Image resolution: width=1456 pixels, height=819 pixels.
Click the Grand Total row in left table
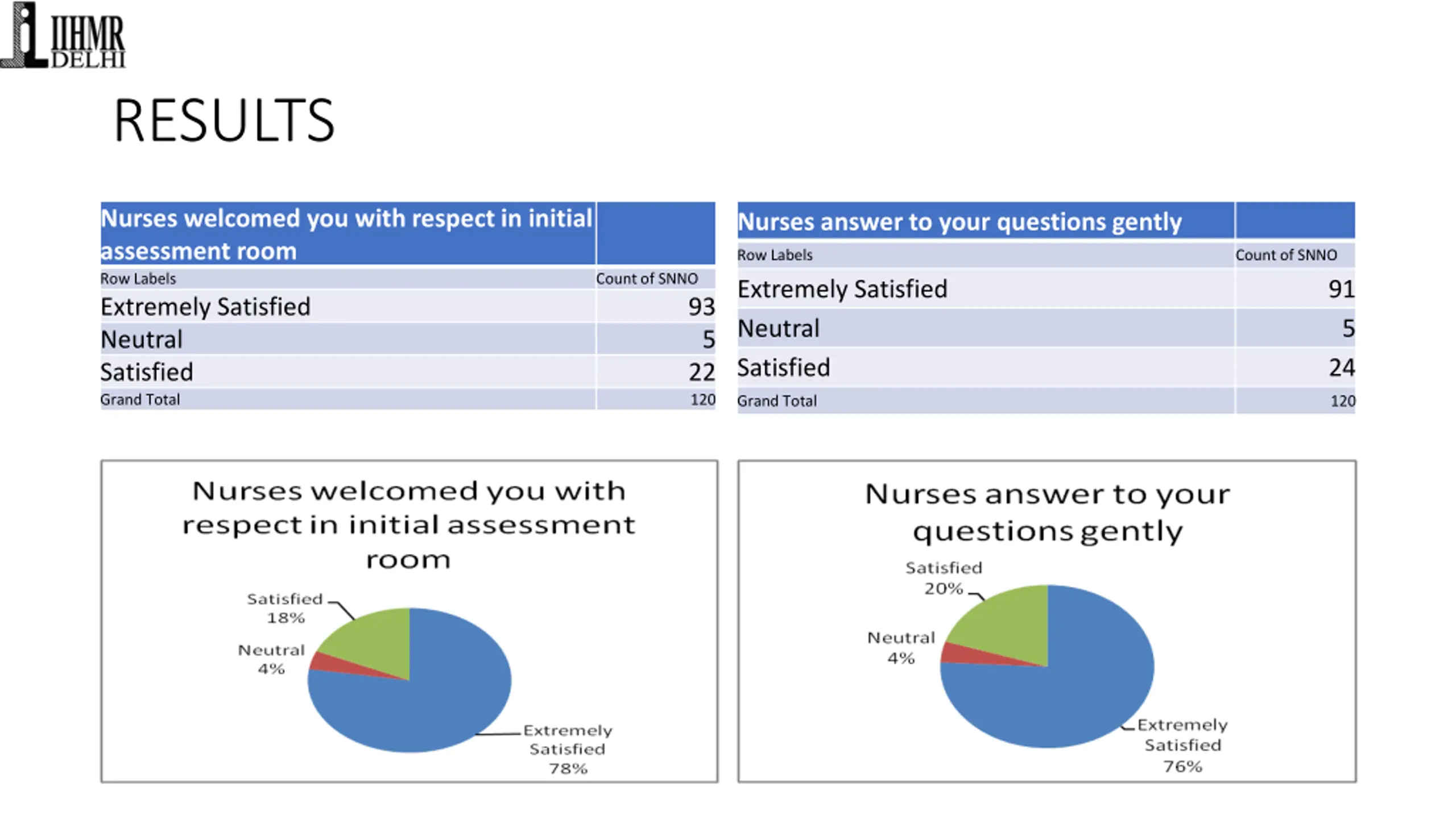click(x=408, y=400)
